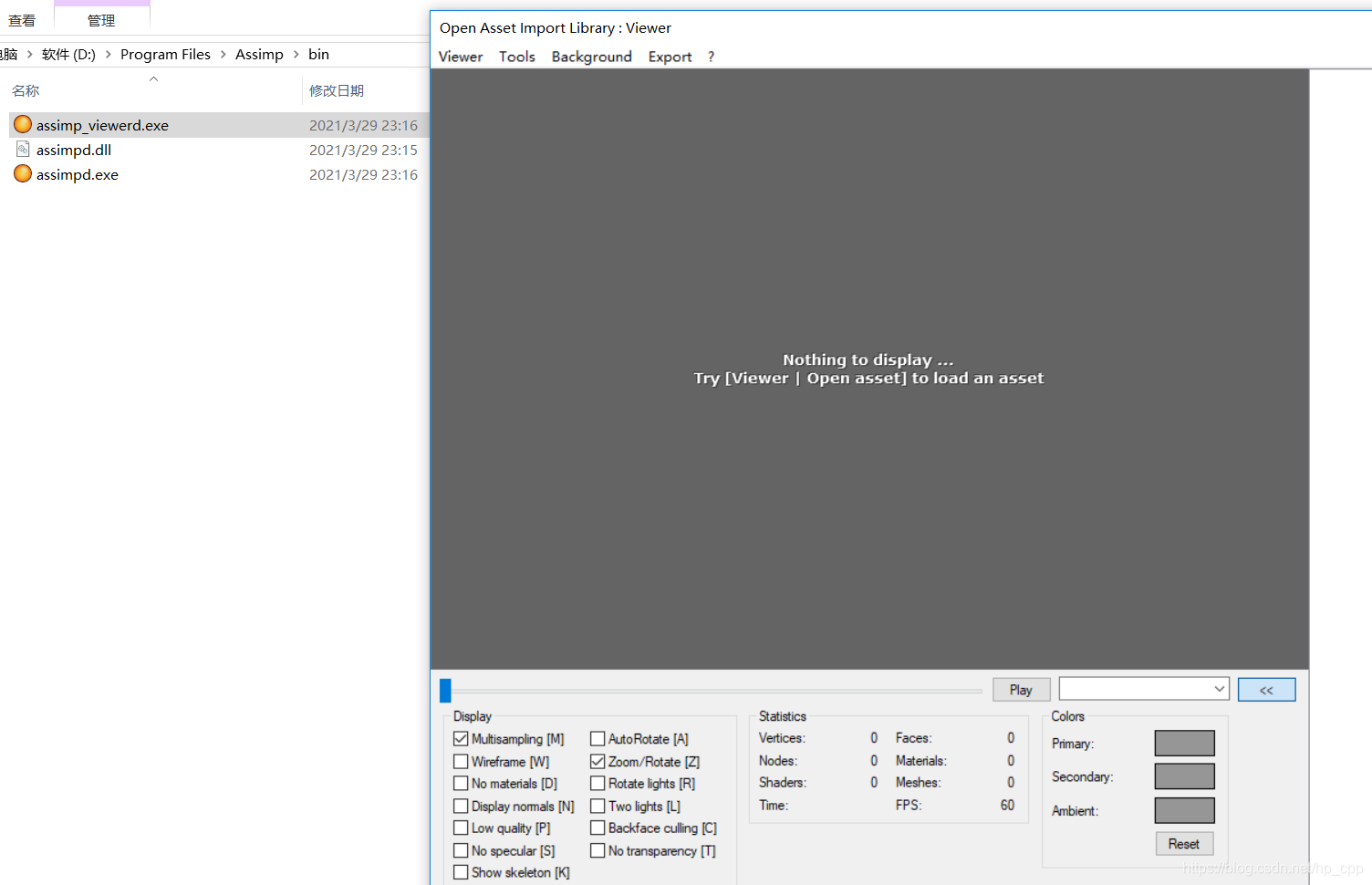Go to 软件 (D:) in breadcrumb
This screenshot has height=885, width=1372.
(68, 55)
